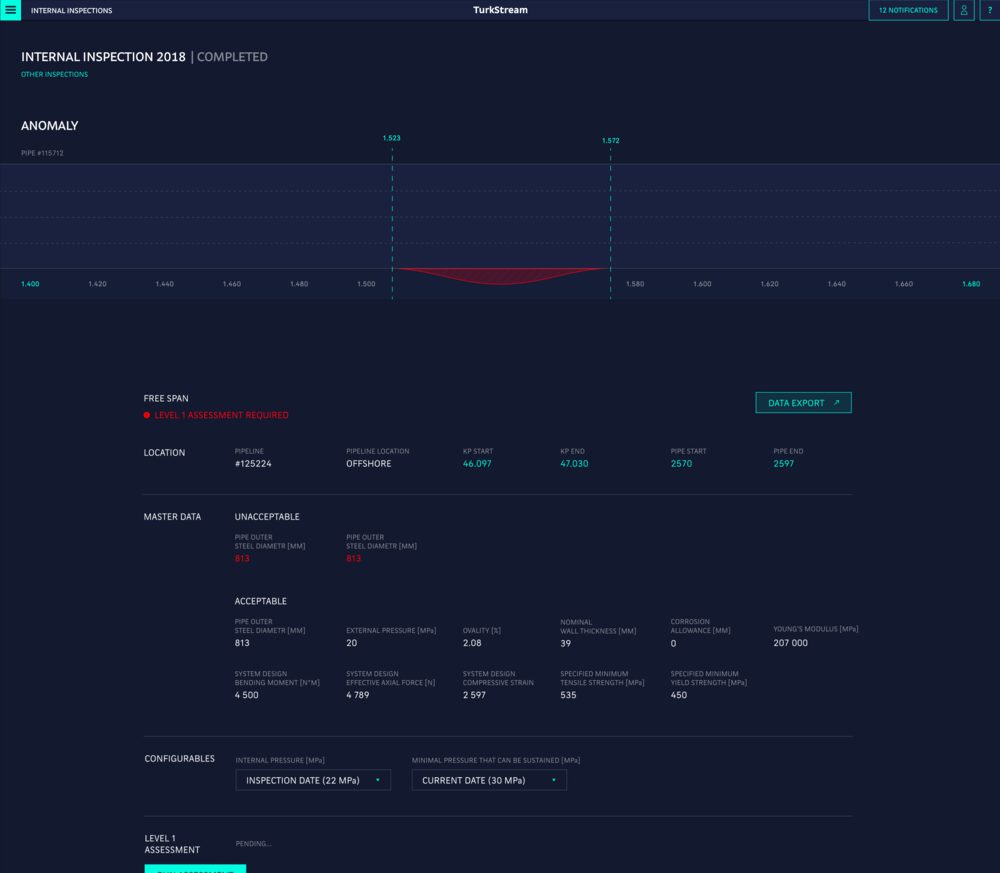Screen dimensions: 1000x873
Task: Click the red Level 1 assessment alert dot
Action: click(147, 415)
